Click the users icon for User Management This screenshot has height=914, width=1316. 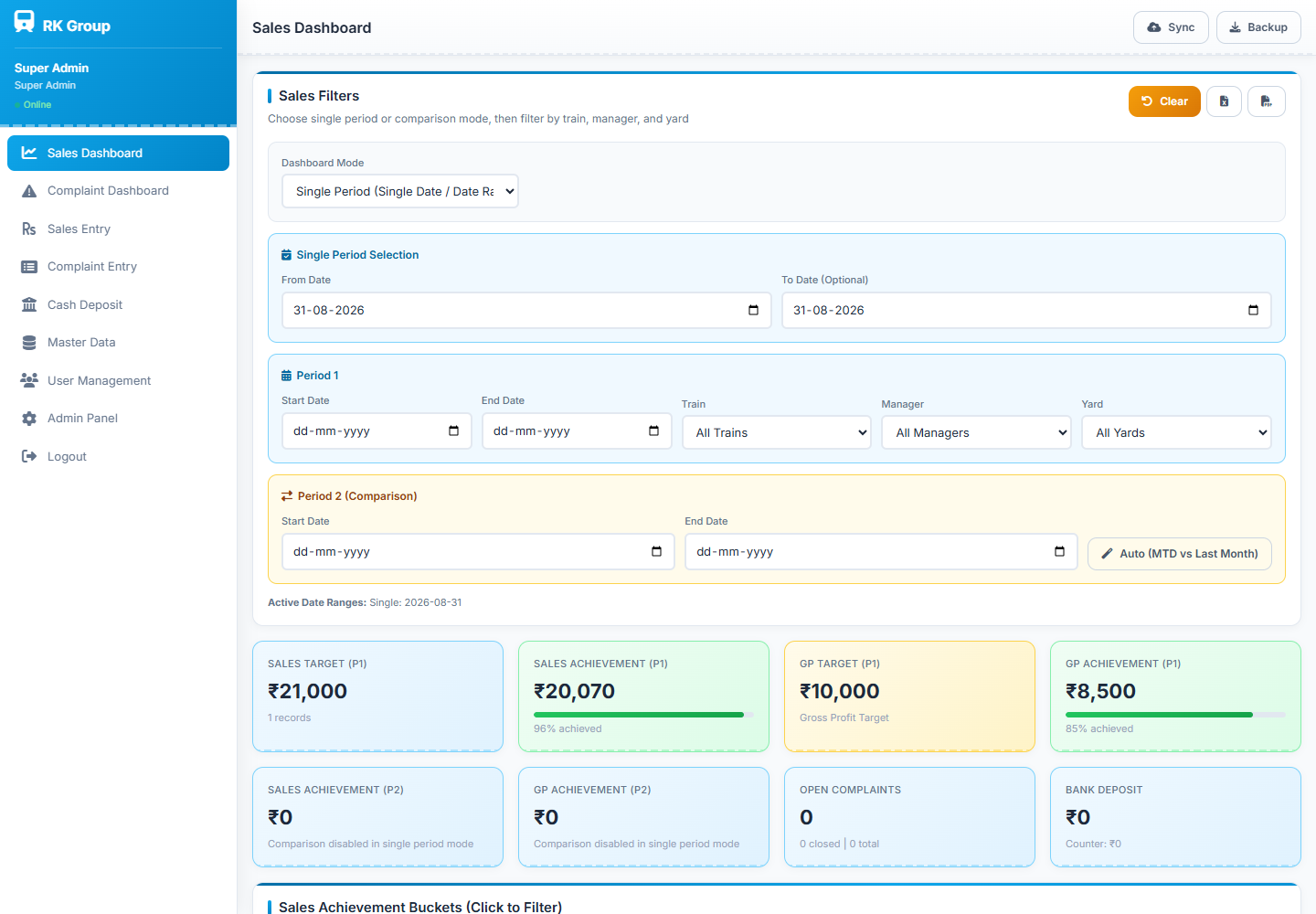(x=29, y=380)
